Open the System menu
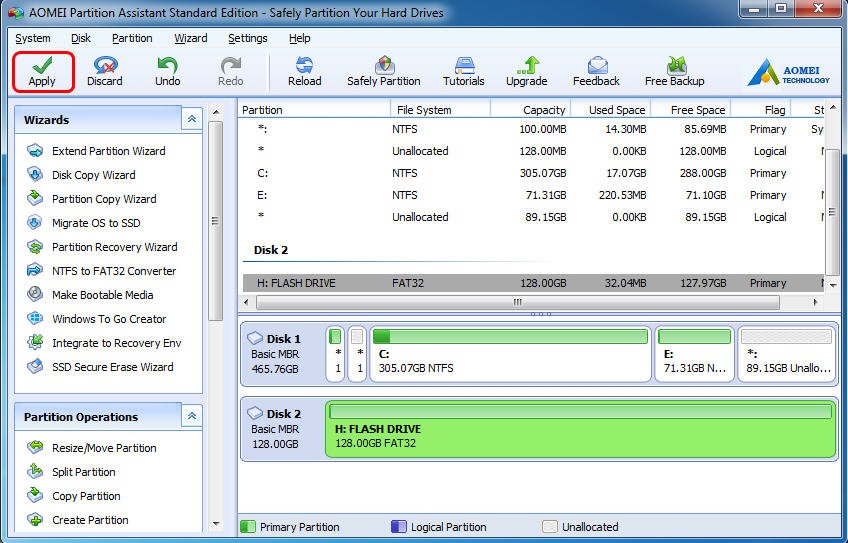 tap(33, 38)
